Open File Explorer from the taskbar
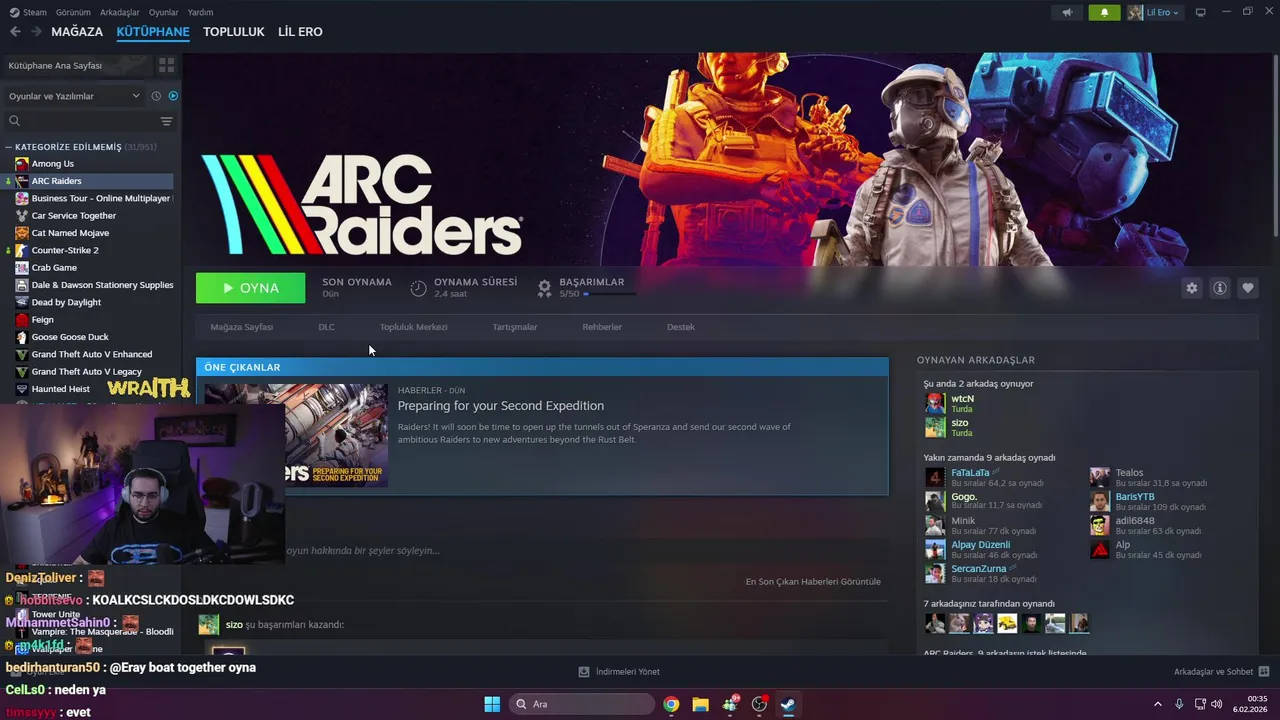This screenshot has height=720, width=1280. (700, 704)
